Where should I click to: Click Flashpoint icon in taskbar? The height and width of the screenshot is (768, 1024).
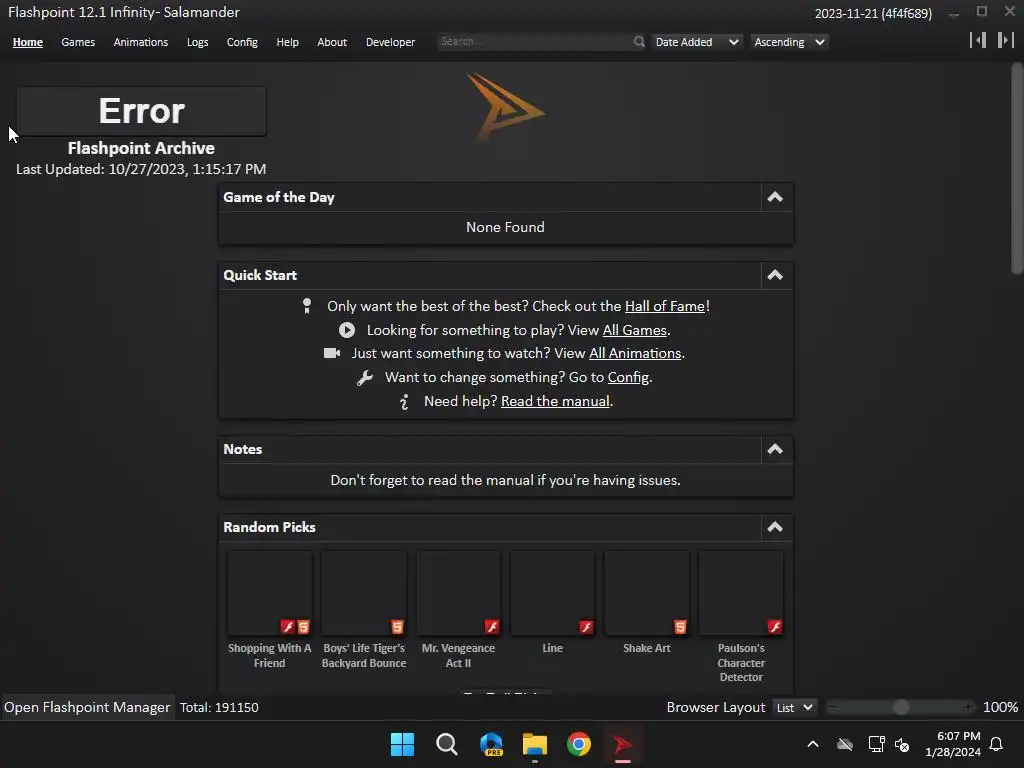[x=622, y=744]
